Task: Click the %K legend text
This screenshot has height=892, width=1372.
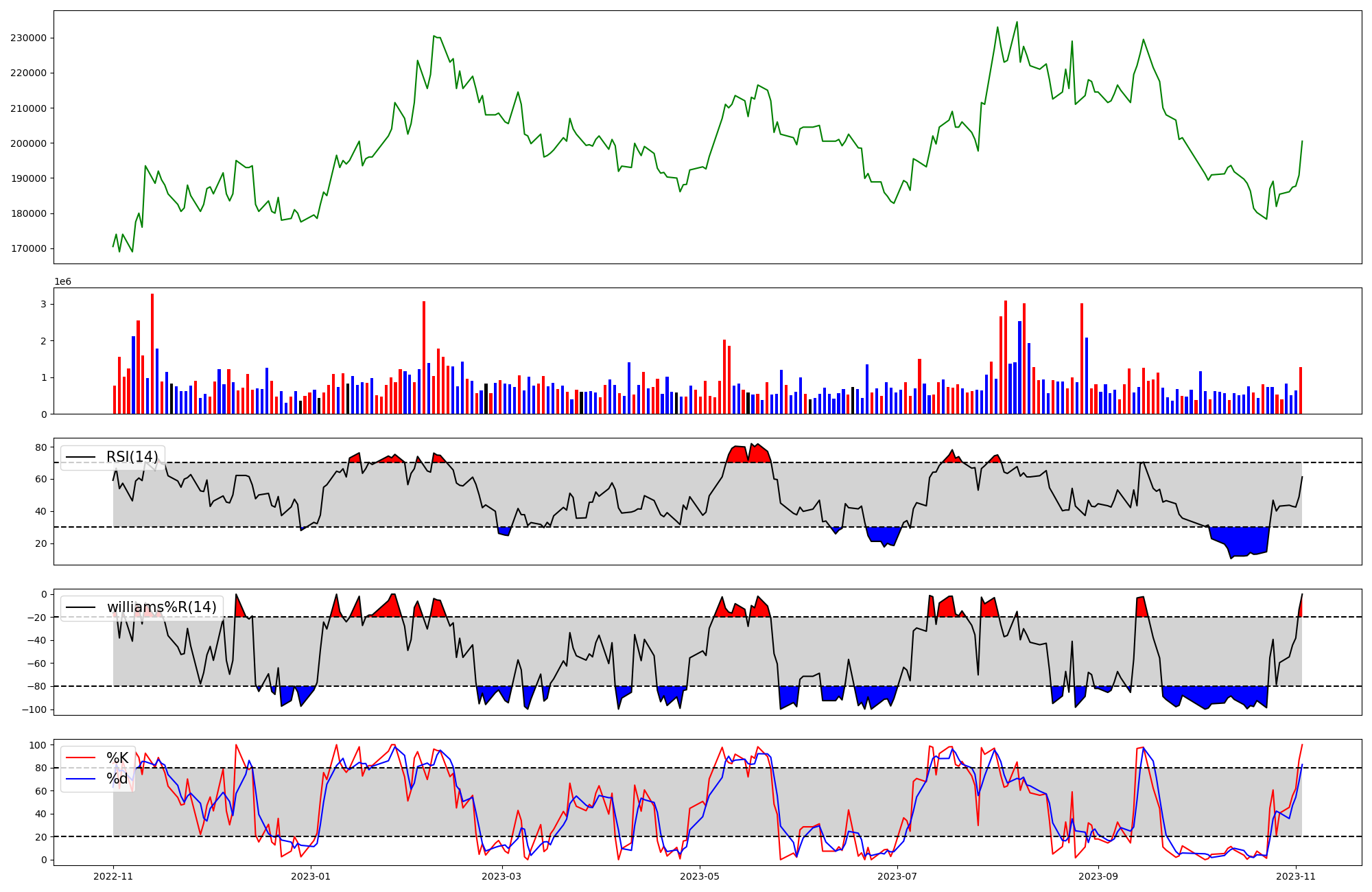Action: tap(117, 758)
